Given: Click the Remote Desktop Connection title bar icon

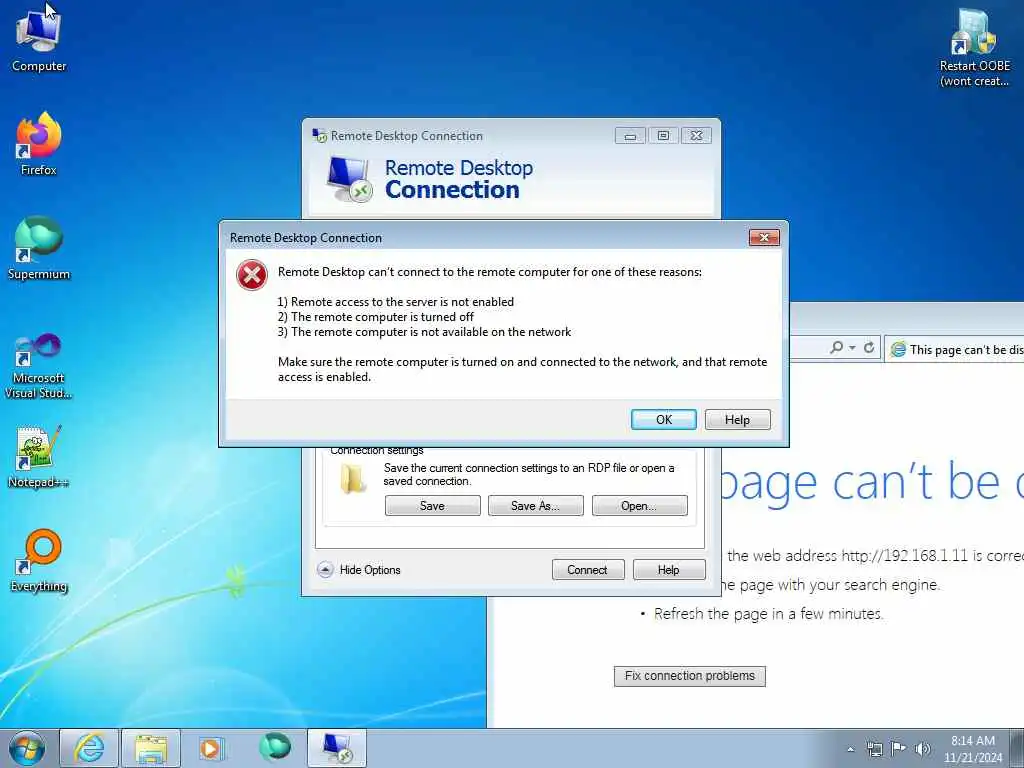Looking at the screenshot, I should (319, 136).
